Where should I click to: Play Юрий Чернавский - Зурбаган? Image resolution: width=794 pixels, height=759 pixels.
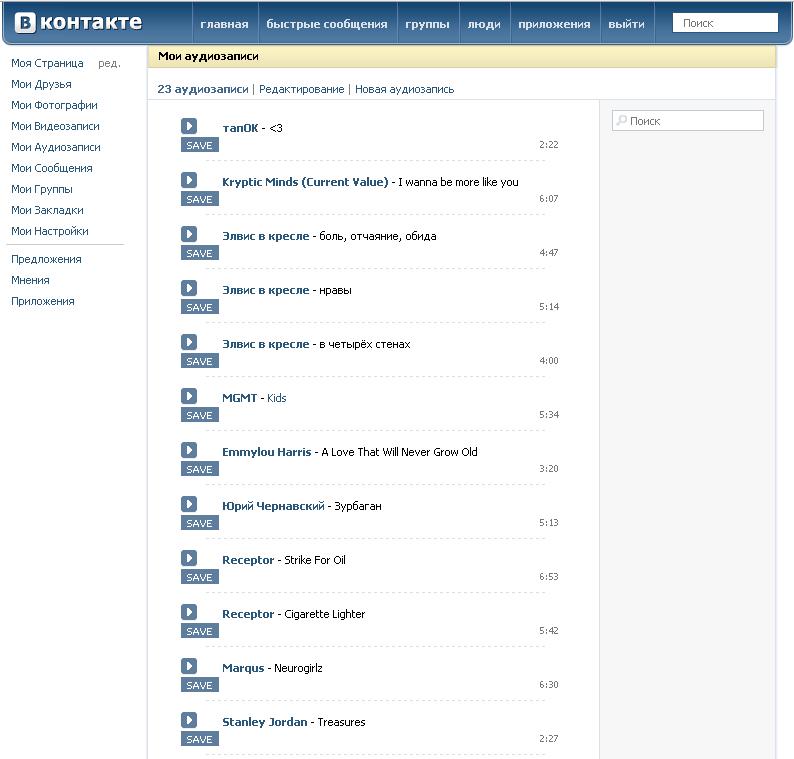click(189, 504)
